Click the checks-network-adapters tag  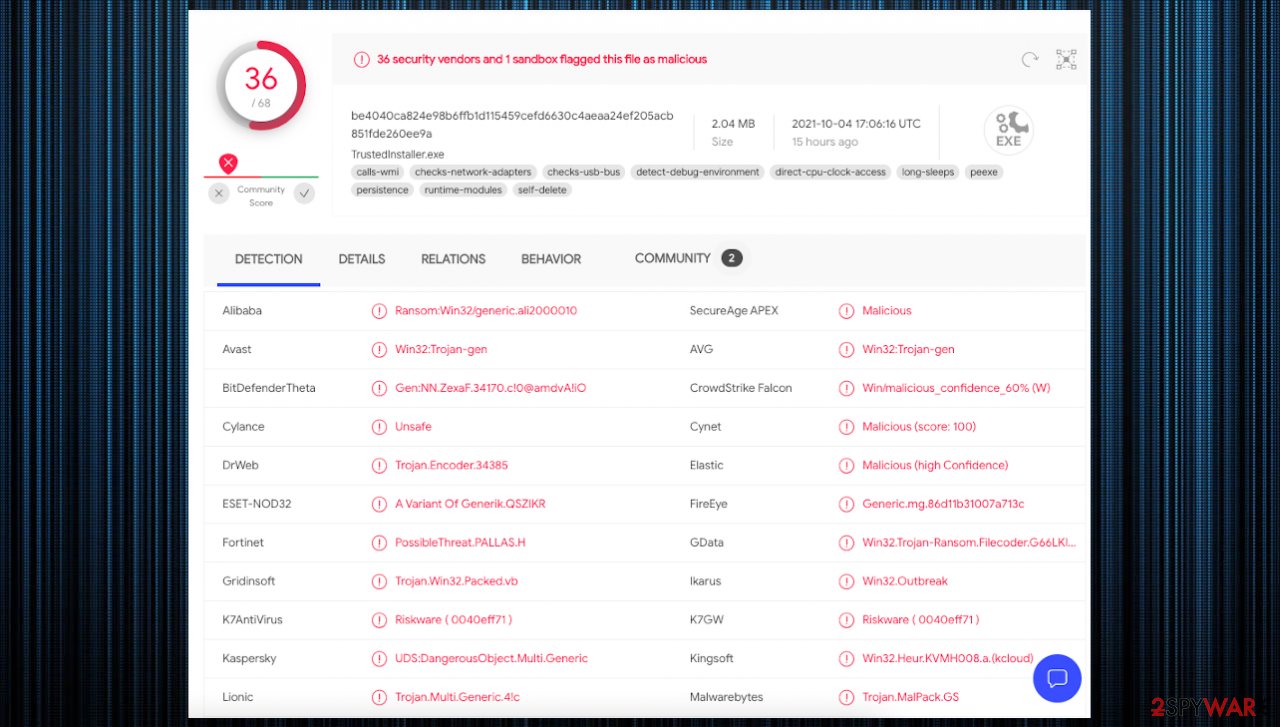point(473,172)
